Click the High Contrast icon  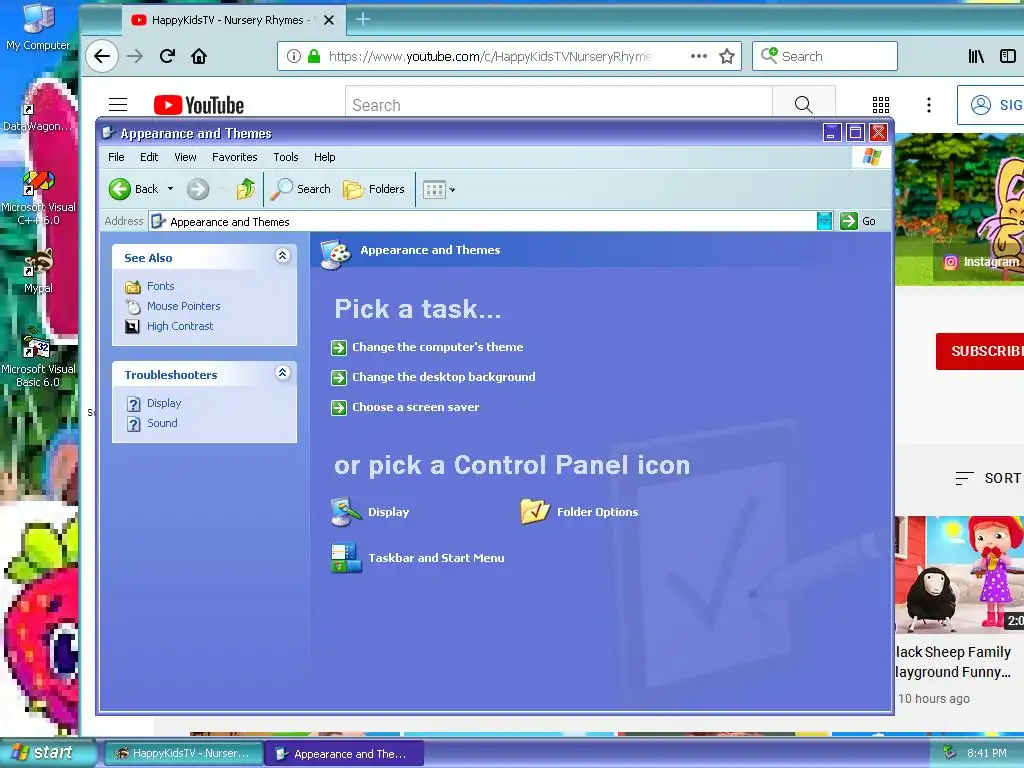133,327
